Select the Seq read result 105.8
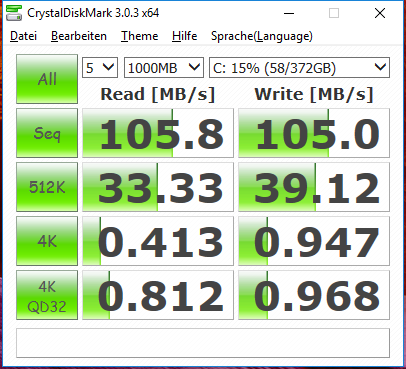The image size is (406, 369). [x=158, y=133]
